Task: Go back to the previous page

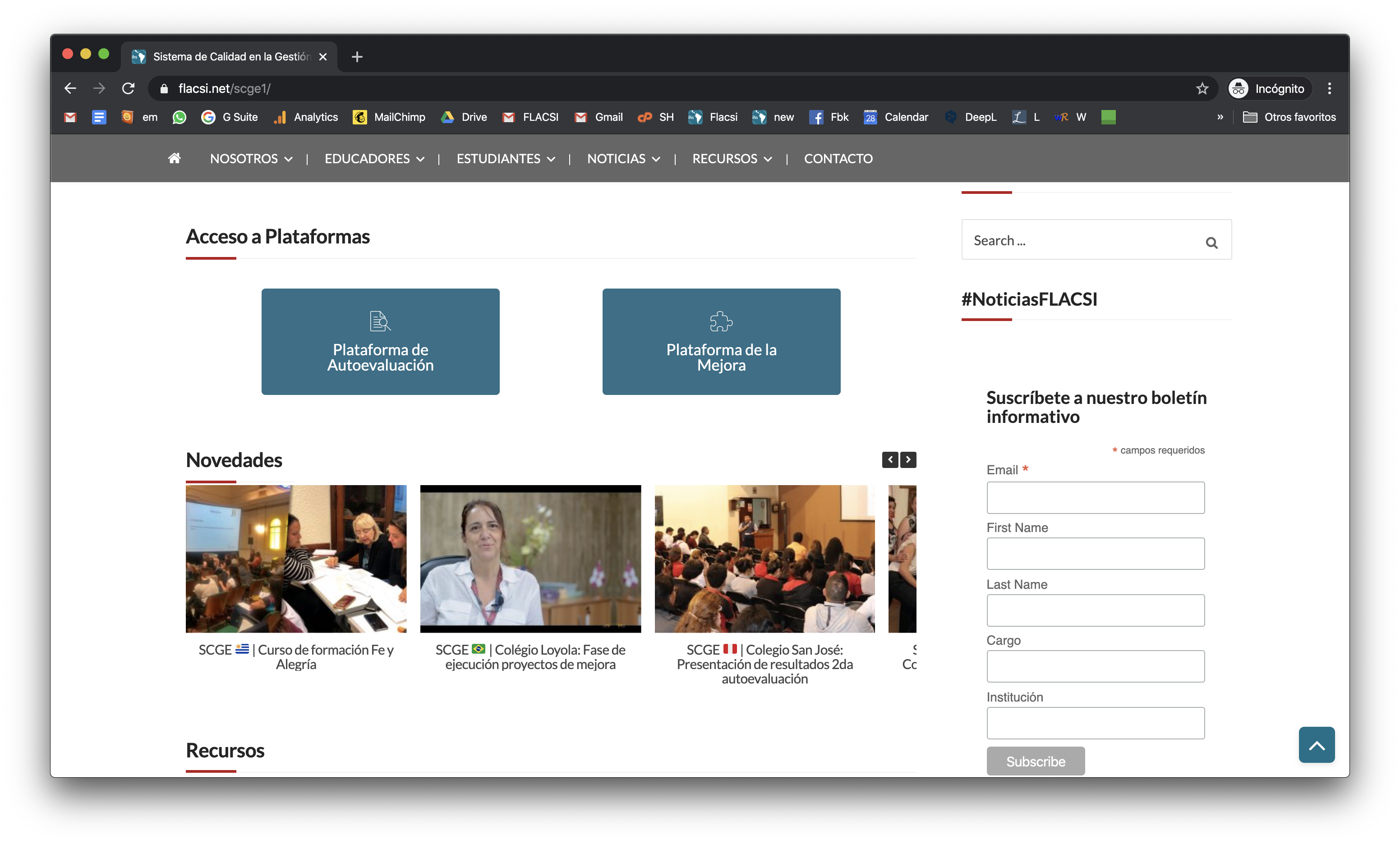Action: point(70,88)
